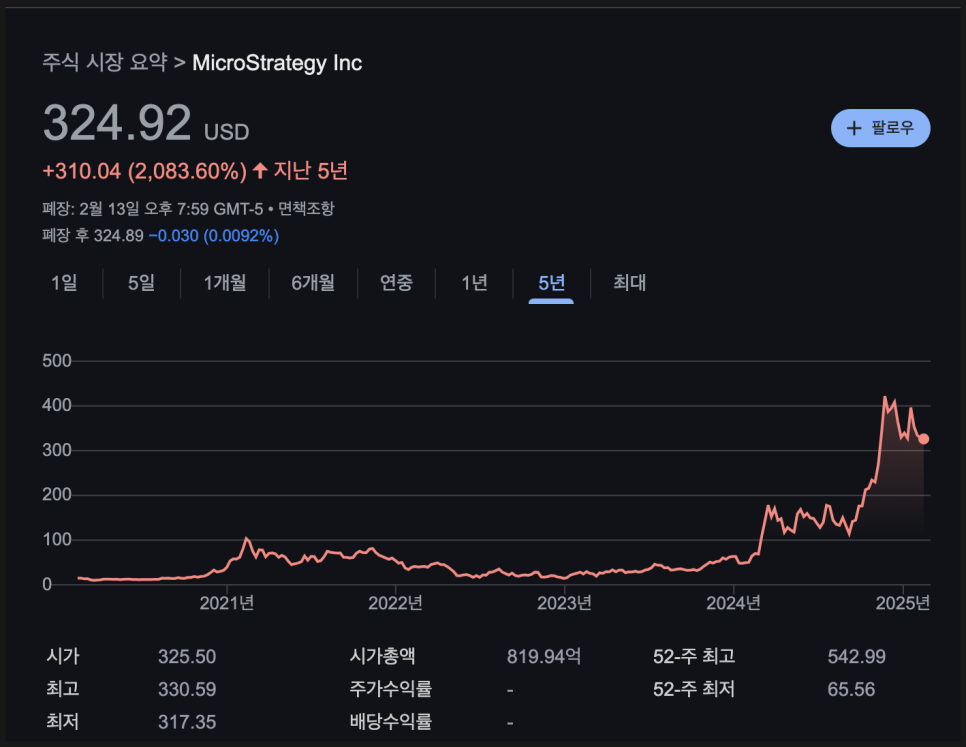This screenshot has width=966, height=747.
Task: Click the −0.030 (0.0092%) after-hours change
Action: [x=214, y=236]
